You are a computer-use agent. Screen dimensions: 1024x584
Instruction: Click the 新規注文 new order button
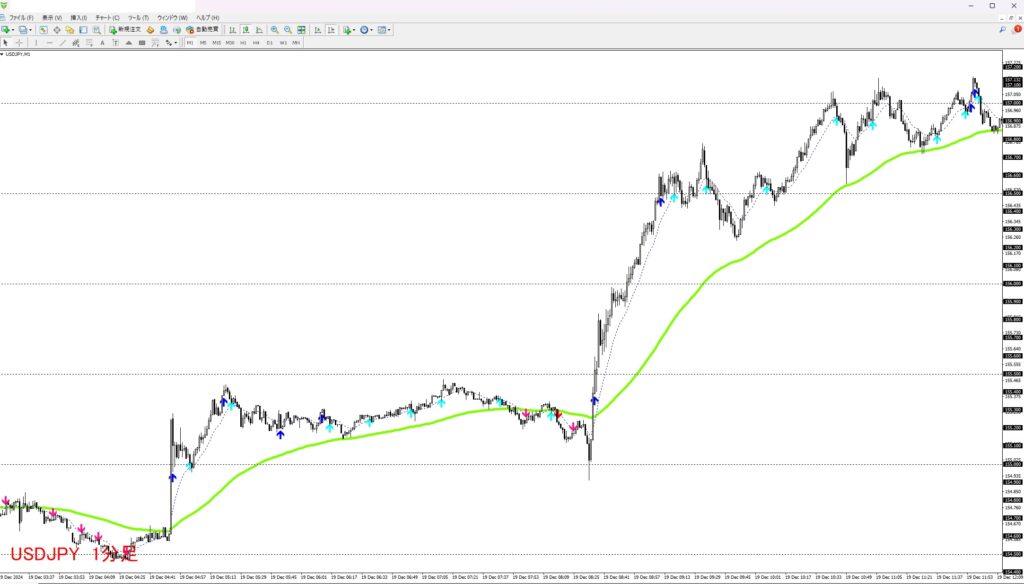126,30
